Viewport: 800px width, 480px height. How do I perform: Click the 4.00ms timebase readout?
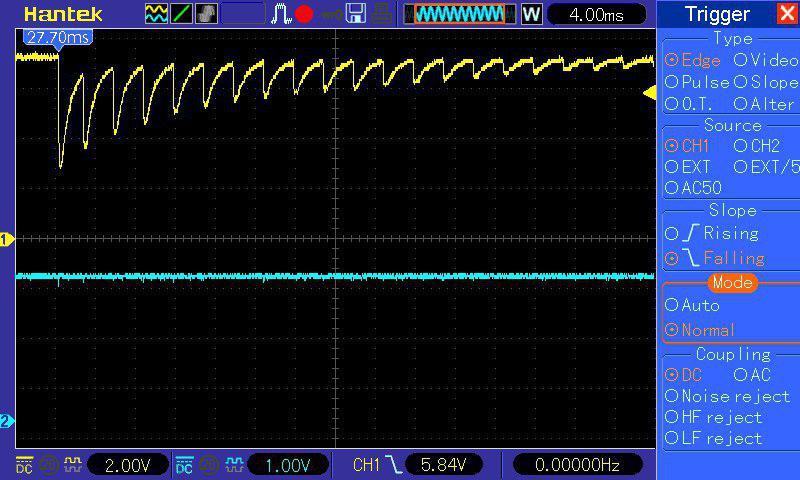click(596, 15)
